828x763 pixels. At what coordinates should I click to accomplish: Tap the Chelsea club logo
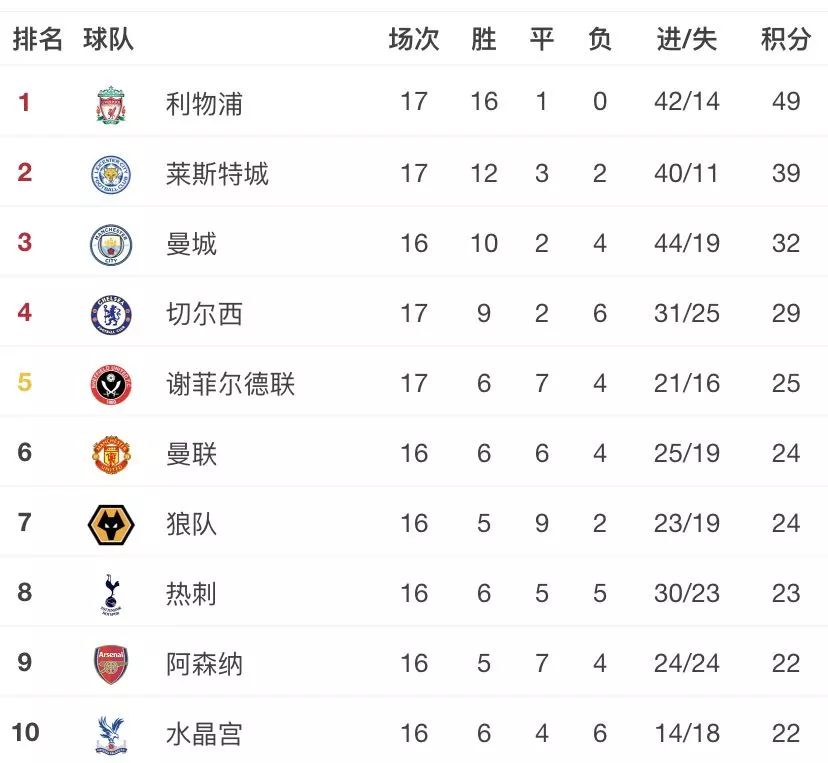111,315
